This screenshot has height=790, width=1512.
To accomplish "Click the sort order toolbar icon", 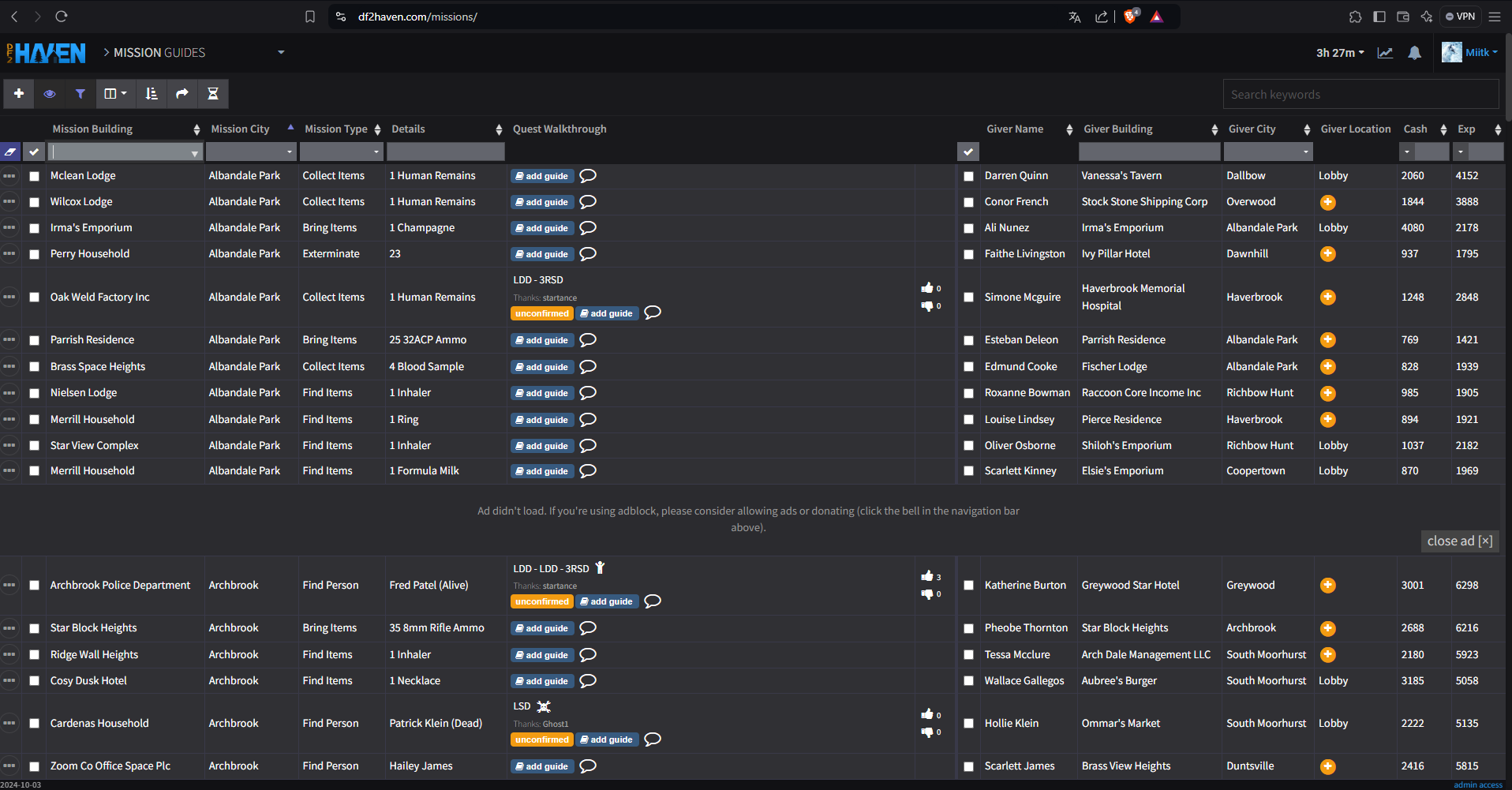I will coord(152,94).
